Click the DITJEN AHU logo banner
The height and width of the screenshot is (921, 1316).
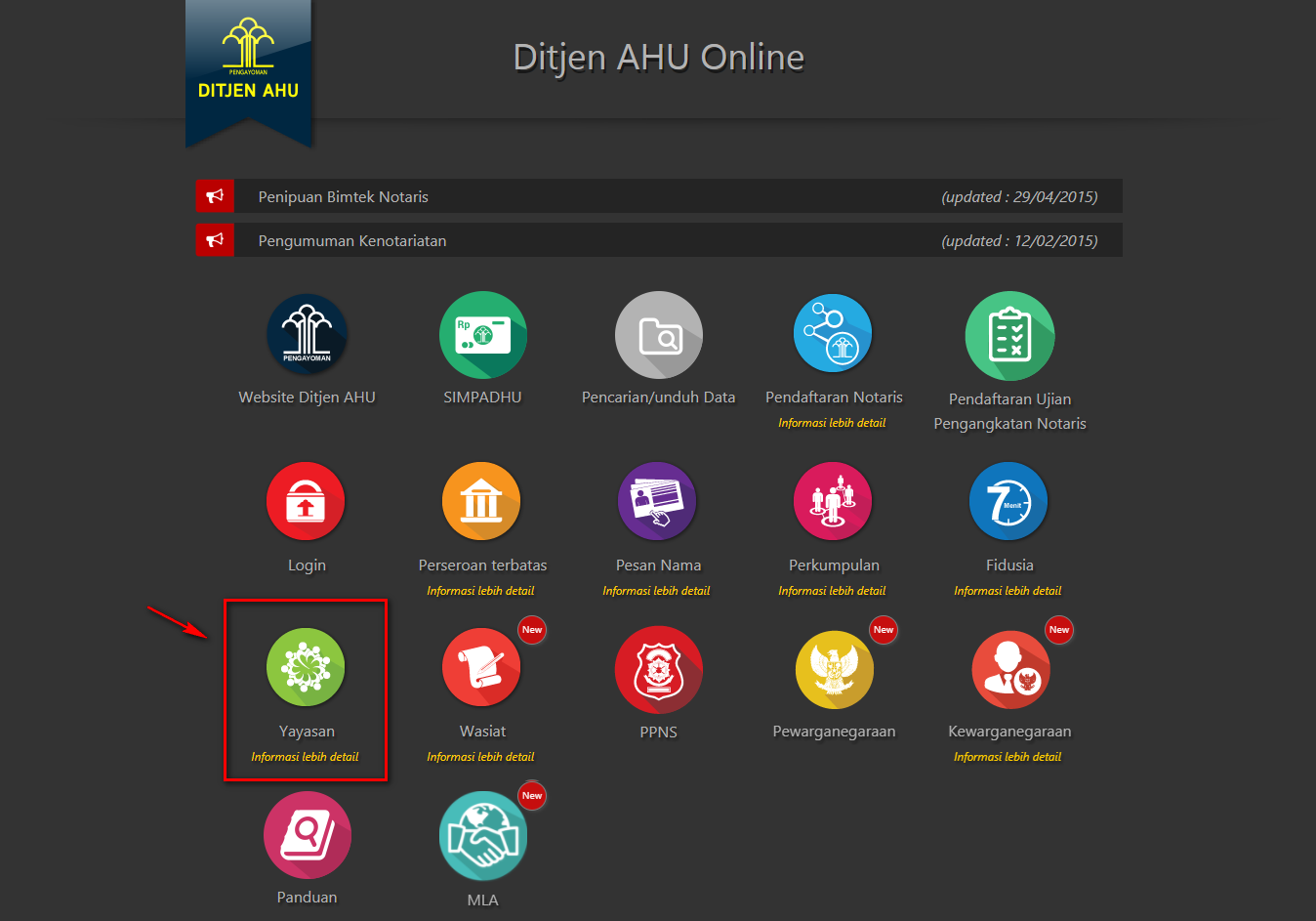(x=248, y=68)
